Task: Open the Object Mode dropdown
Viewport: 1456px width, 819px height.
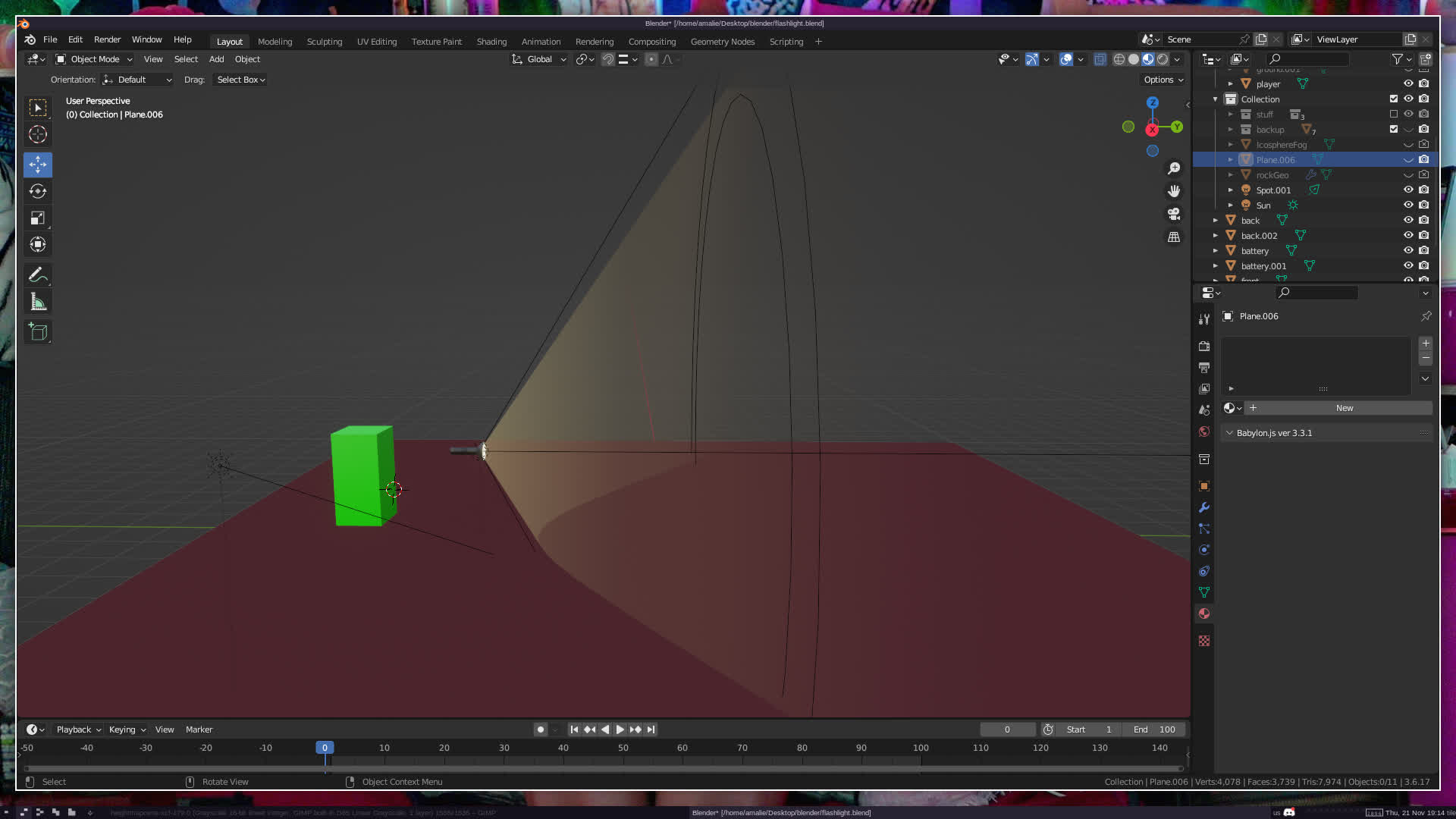Action: (95, 59)
